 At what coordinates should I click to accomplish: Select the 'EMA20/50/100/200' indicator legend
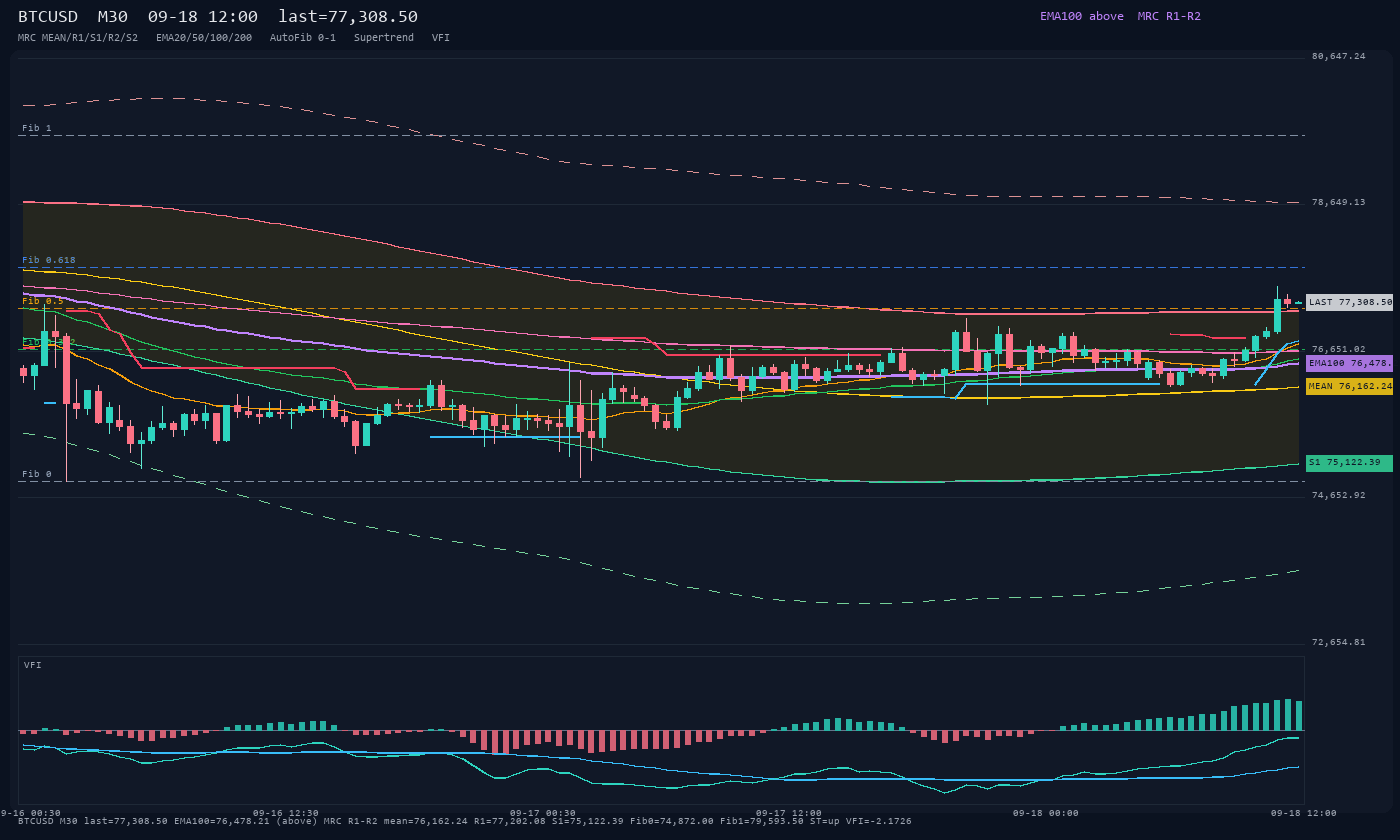tap(204, 37)
